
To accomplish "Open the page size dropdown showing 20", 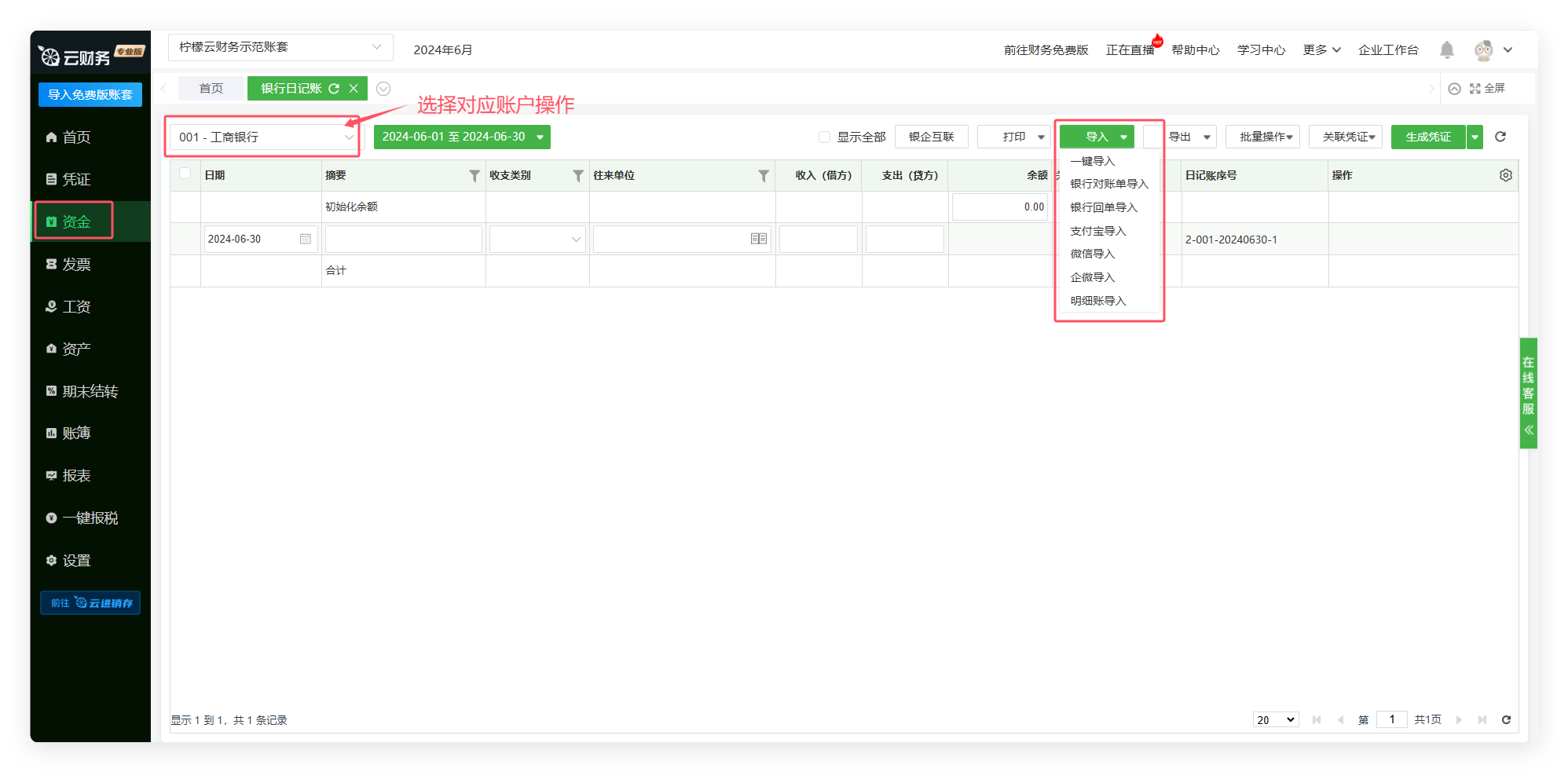I will [1275, 720].
